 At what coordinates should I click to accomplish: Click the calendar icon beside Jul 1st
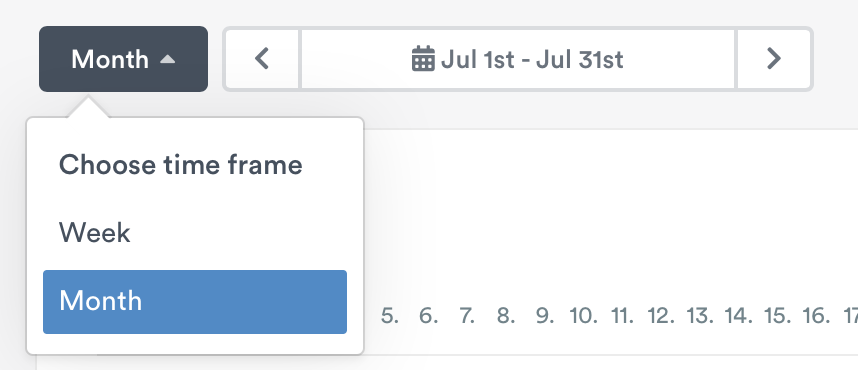pos(423,59)
